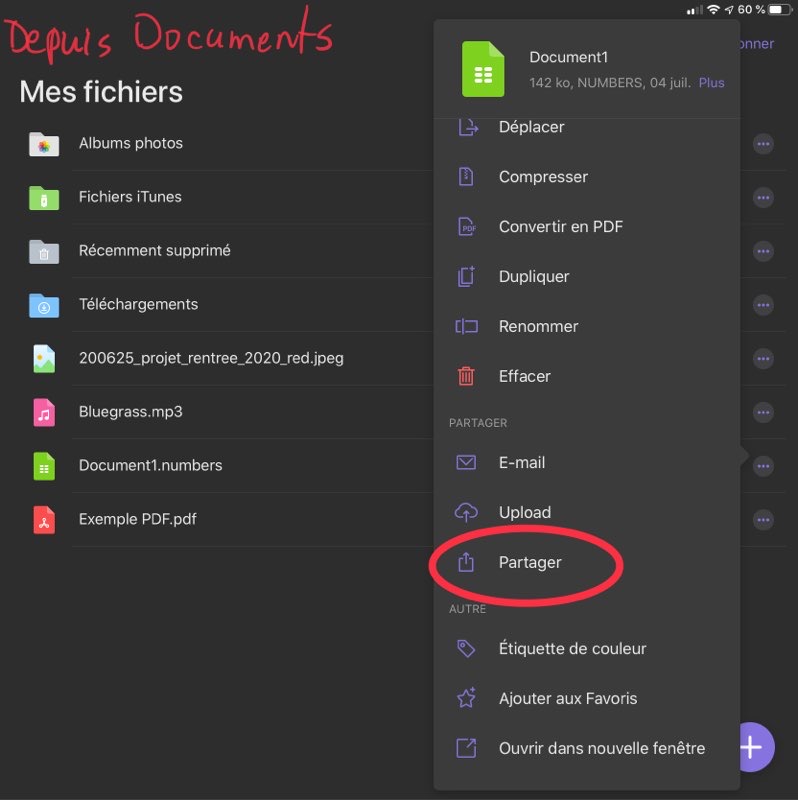Click the Upload cloud icon

click(x=466, y=513)
